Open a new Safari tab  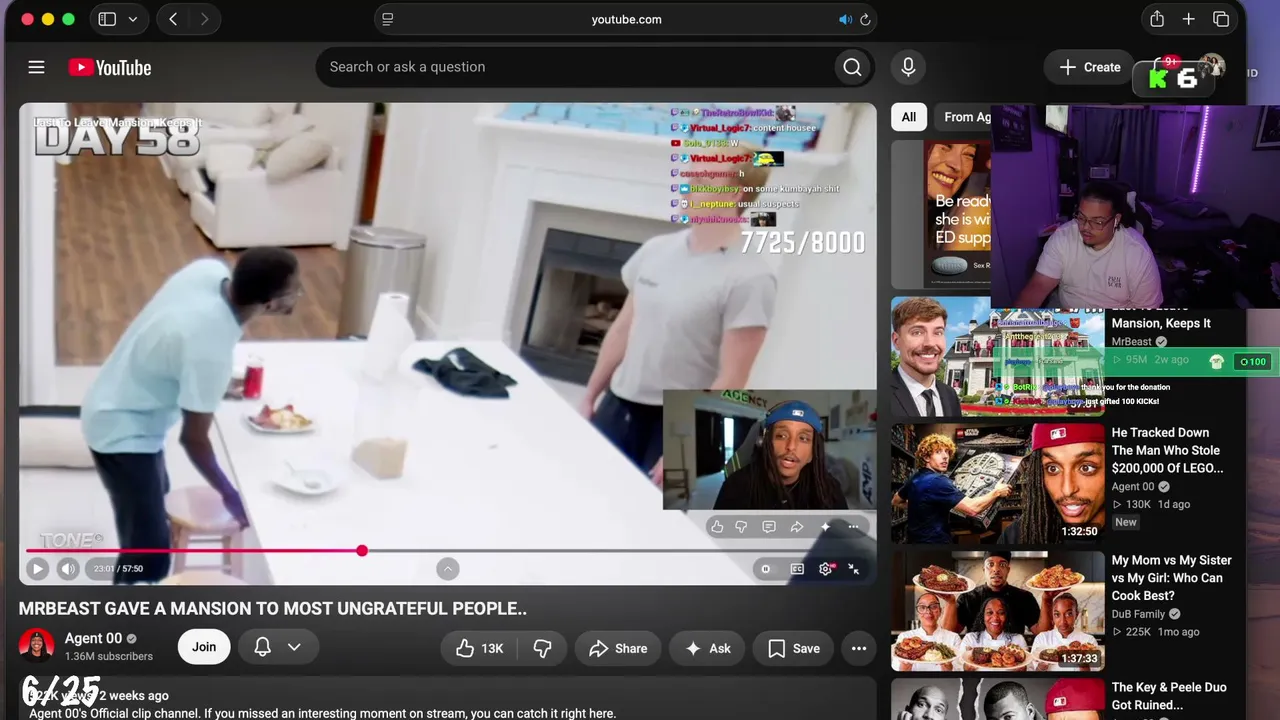(x=1189, y=19)
